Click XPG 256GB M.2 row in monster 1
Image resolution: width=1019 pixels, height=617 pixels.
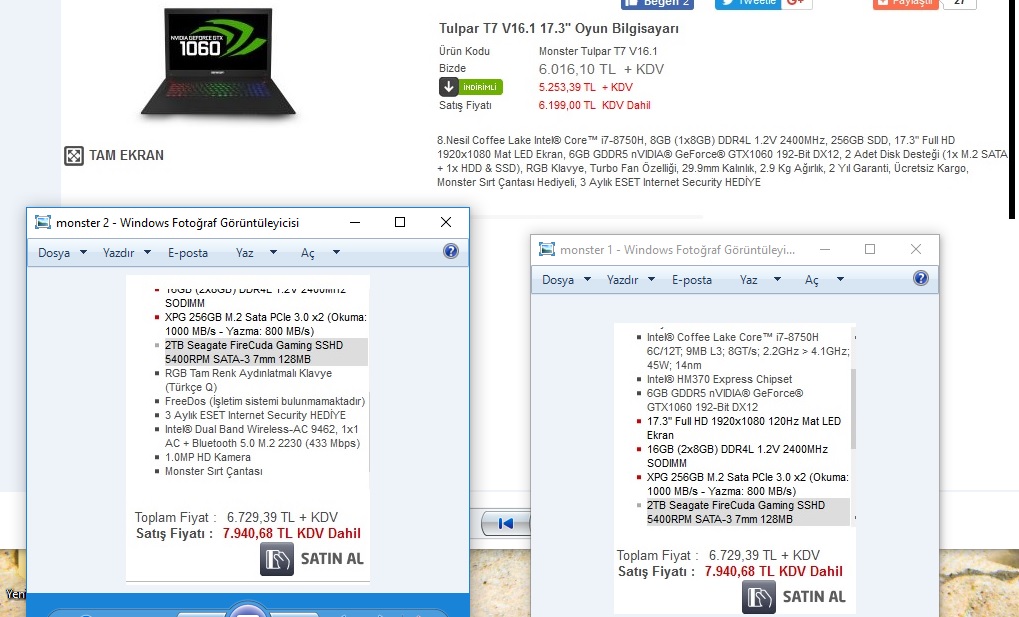[x=743, y=484]
